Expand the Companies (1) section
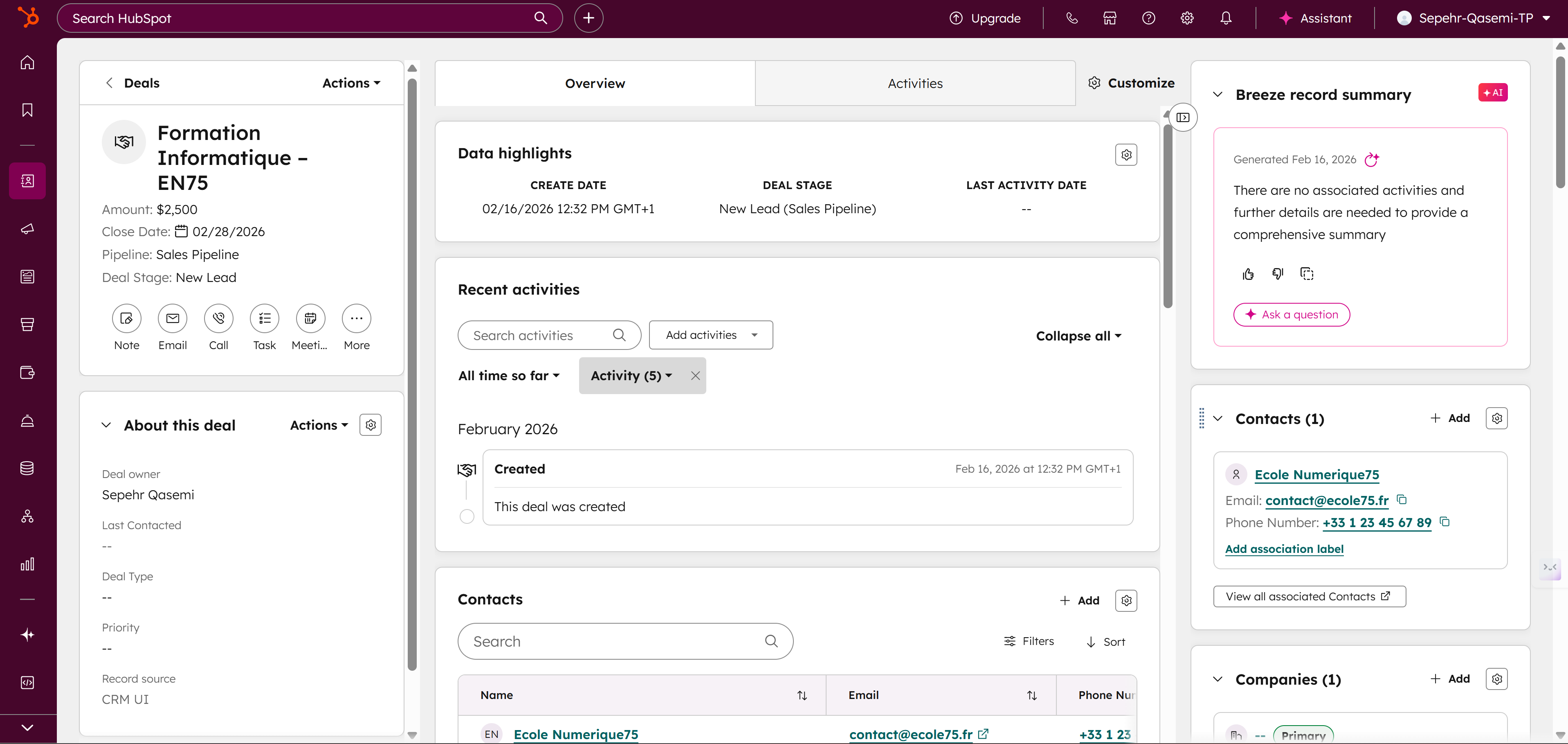1568x744 pixels. [x=1219, y=679]
